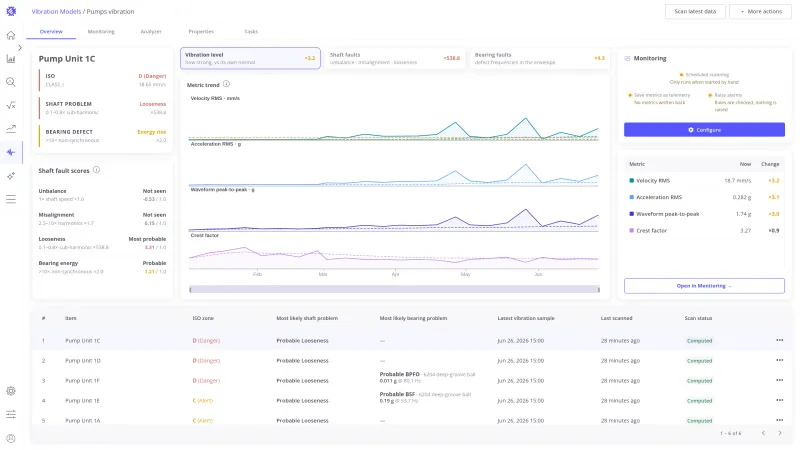Click the app logo icon in sidebar

click(11, 11)
